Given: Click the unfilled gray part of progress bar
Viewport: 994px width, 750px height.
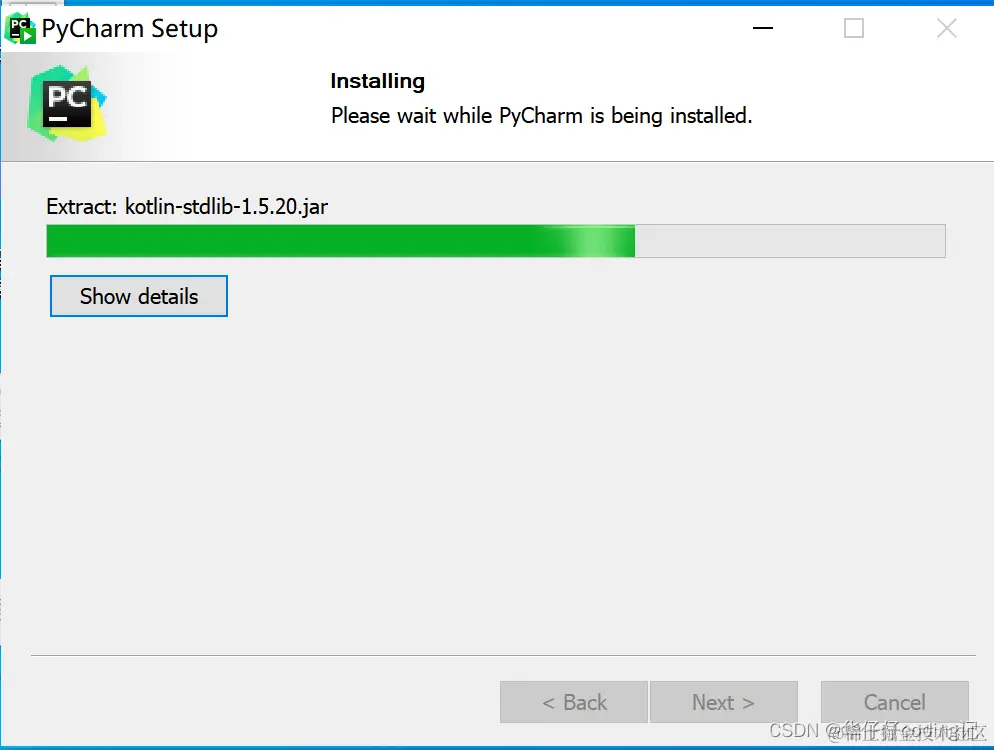Looking at the screenshot, I should 790,241.
